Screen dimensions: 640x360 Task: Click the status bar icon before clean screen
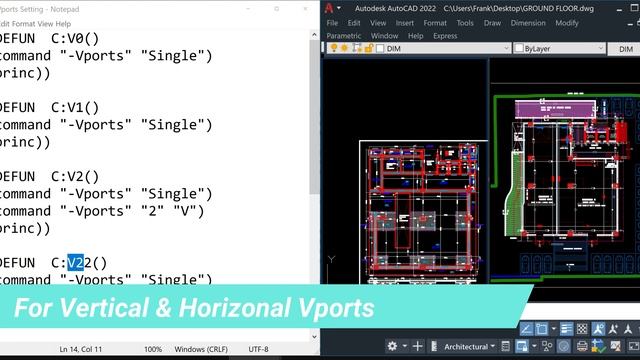click(x=615, y=346)
